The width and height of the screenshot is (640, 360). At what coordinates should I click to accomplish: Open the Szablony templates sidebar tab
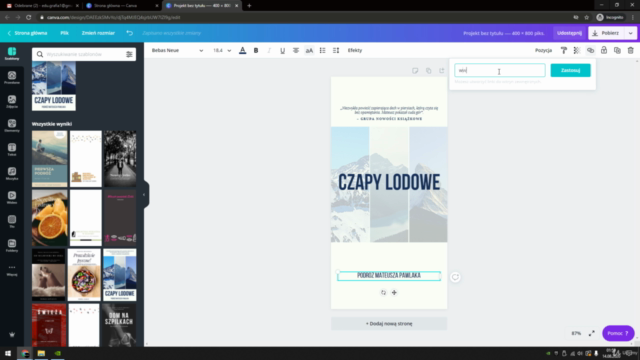click(x=12, y=53)
